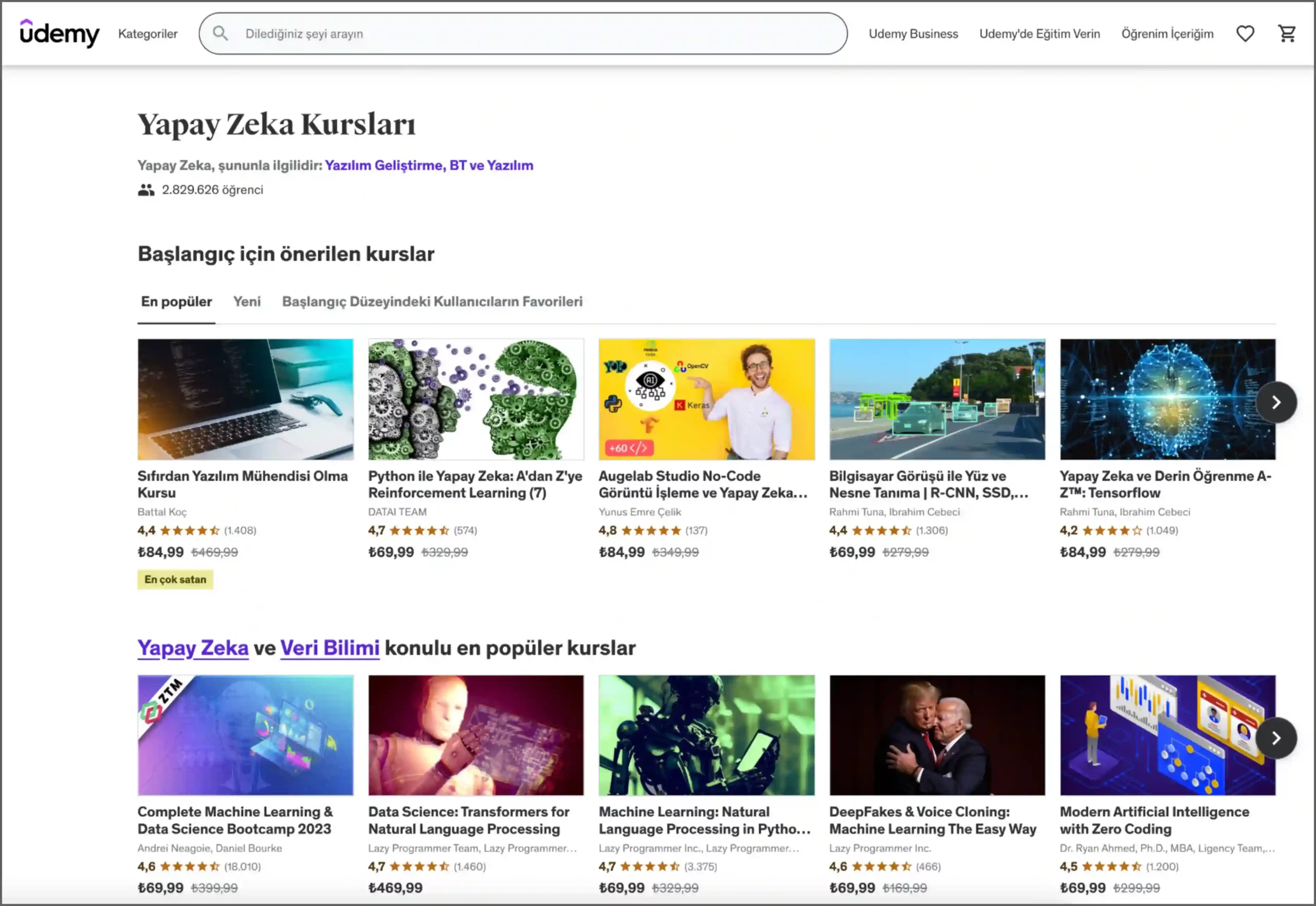This screenshot has width=1316, height=906.
Task: Click the students group icon
Action: pyautogui.click(x=146, y=190)
